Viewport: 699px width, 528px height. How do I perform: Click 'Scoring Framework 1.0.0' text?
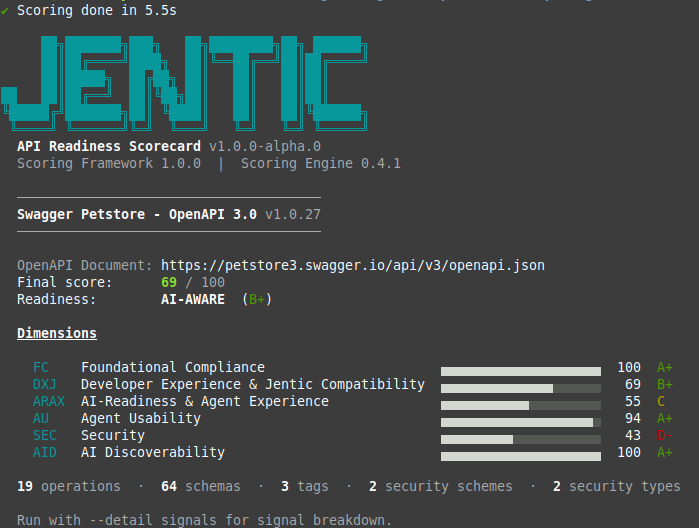109,163
